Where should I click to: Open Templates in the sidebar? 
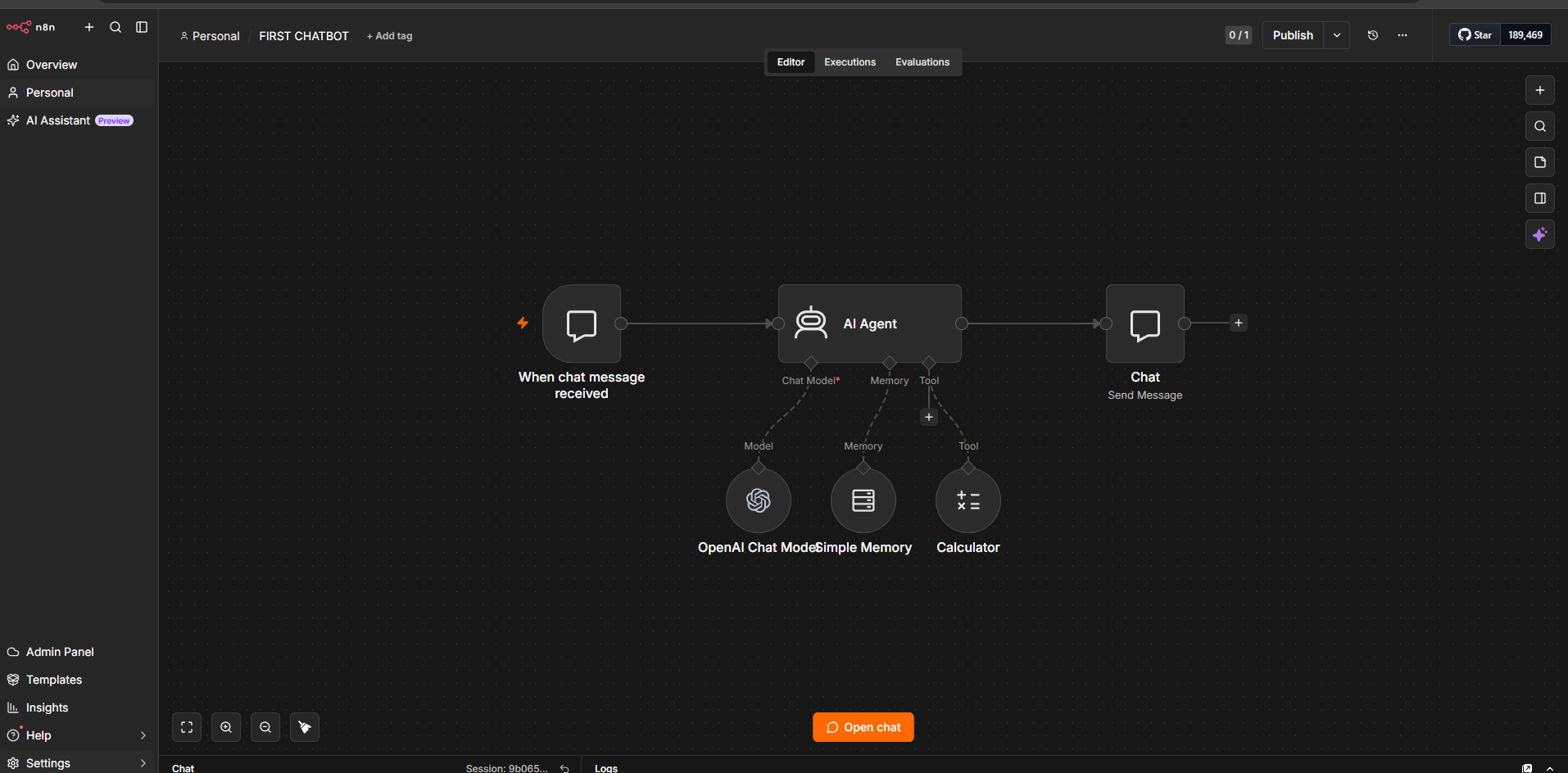(x=77, y=680)
